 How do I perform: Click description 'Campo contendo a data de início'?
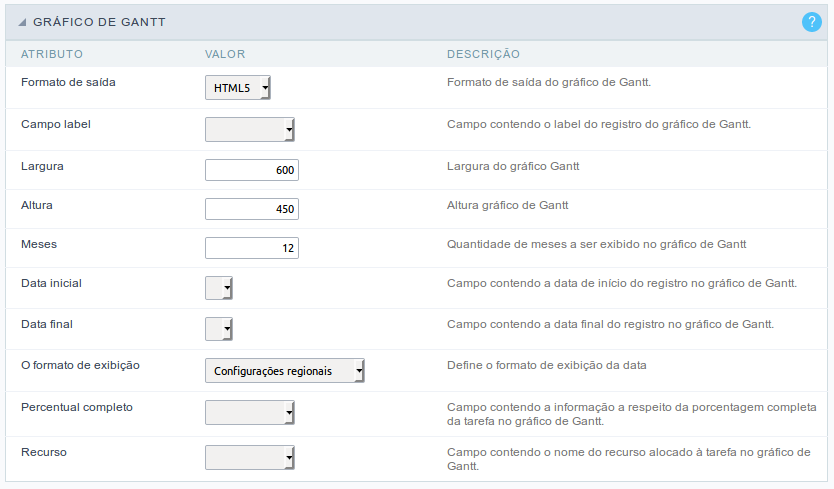(x=622, y=284)
